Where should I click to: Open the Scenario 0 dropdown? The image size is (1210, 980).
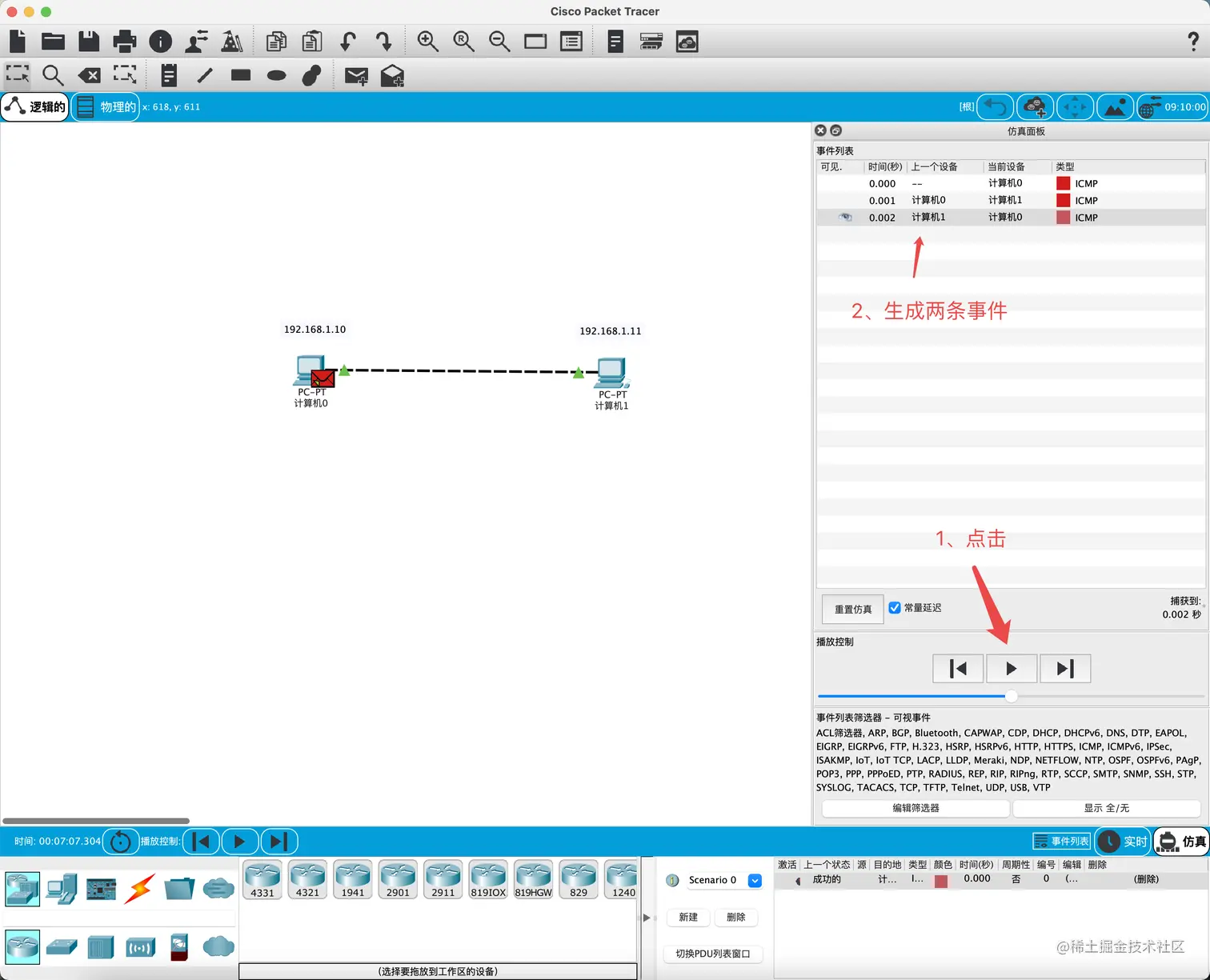(755, 880)
